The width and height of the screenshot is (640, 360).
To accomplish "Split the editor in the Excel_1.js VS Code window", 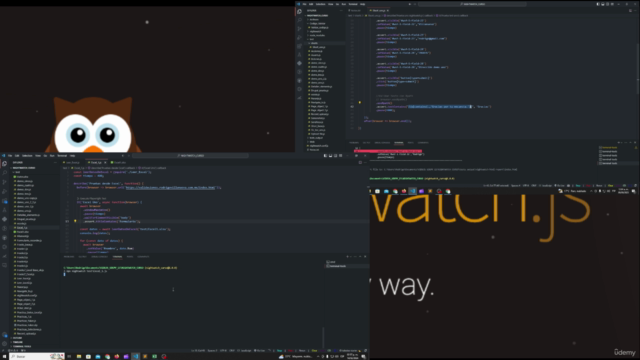I will tap(360, 162).
